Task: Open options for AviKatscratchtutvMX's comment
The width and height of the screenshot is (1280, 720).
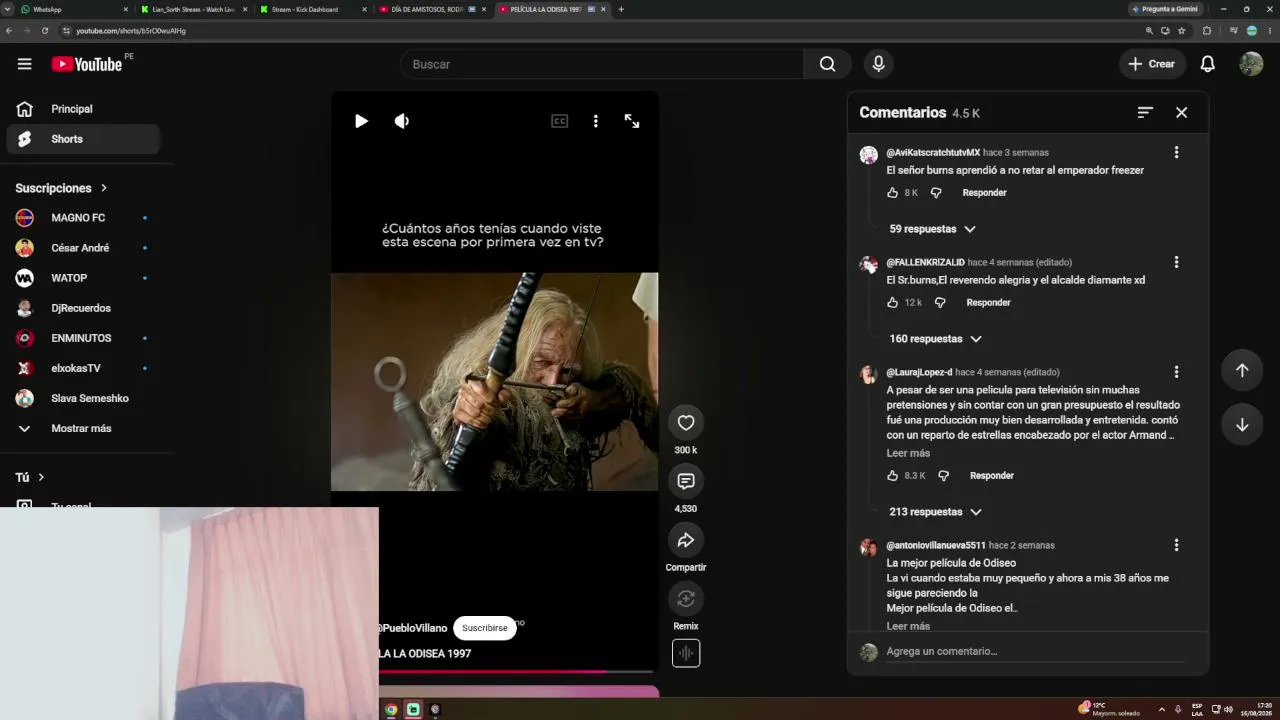Action: 1176,152
